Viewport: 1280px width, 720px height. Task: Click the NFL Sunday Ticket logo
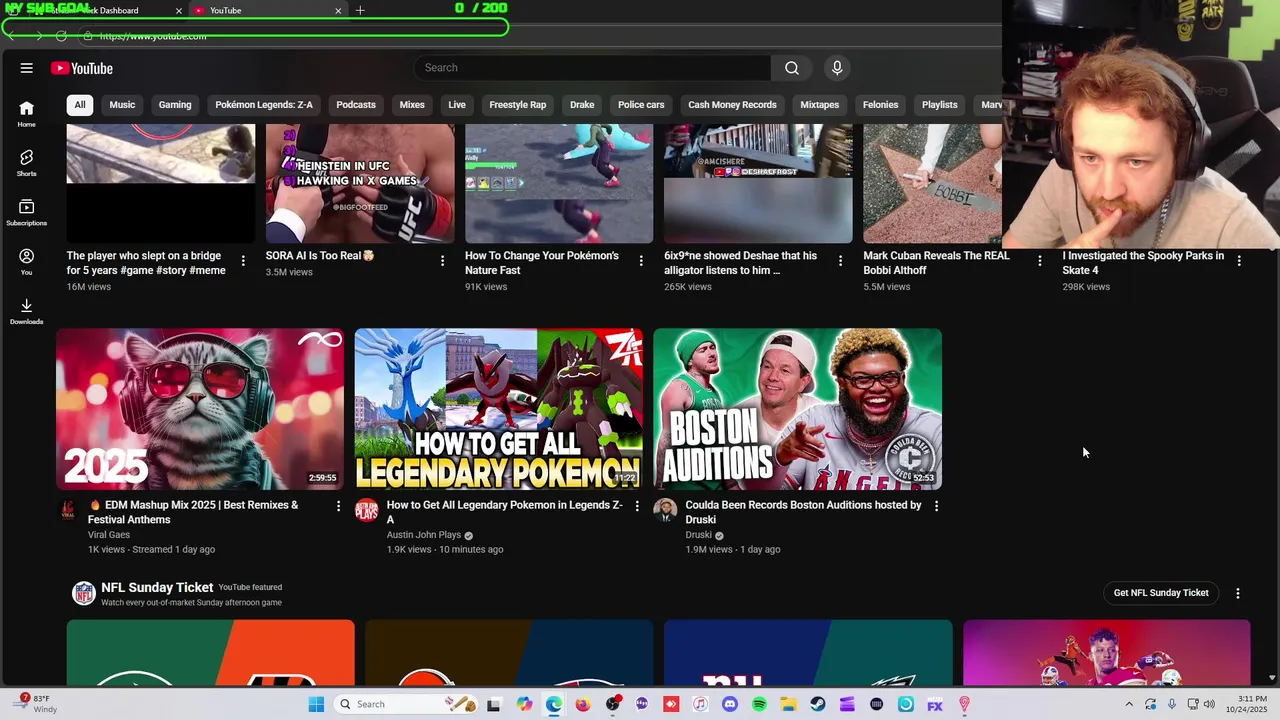pos(83,593)
